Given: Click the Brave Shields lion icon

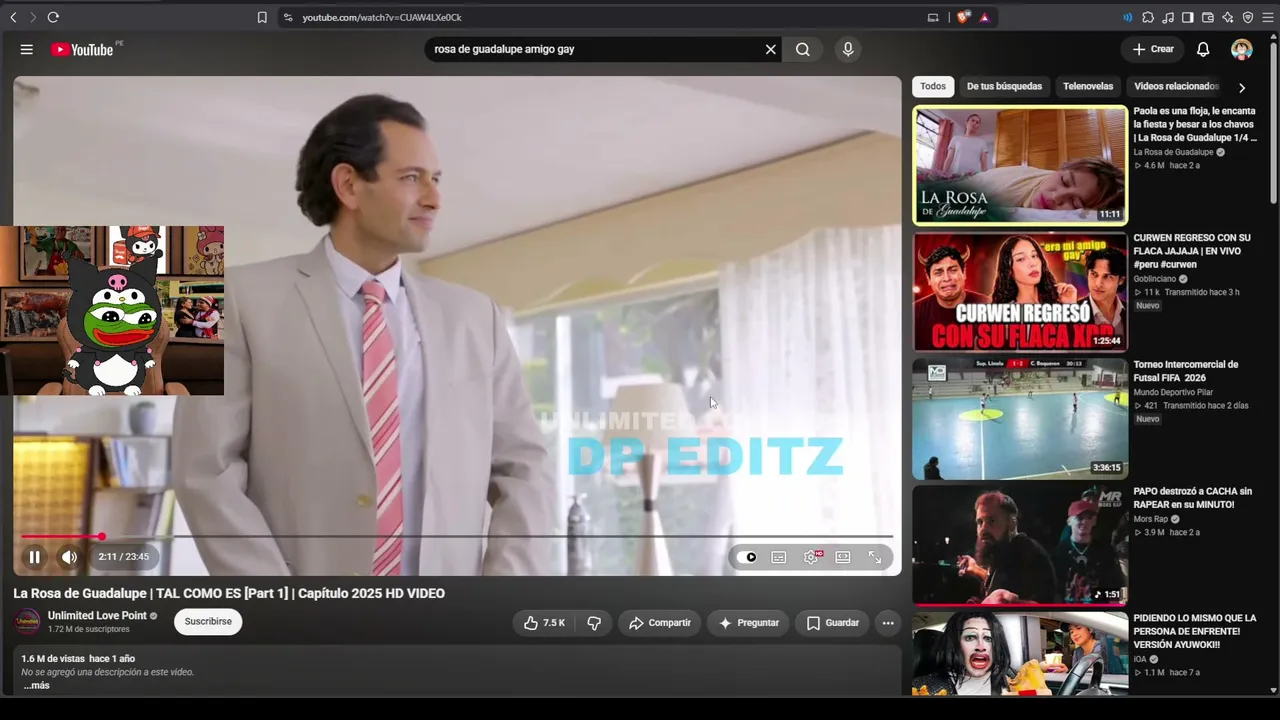Looking at the screenshot, I should click(963, 17).
